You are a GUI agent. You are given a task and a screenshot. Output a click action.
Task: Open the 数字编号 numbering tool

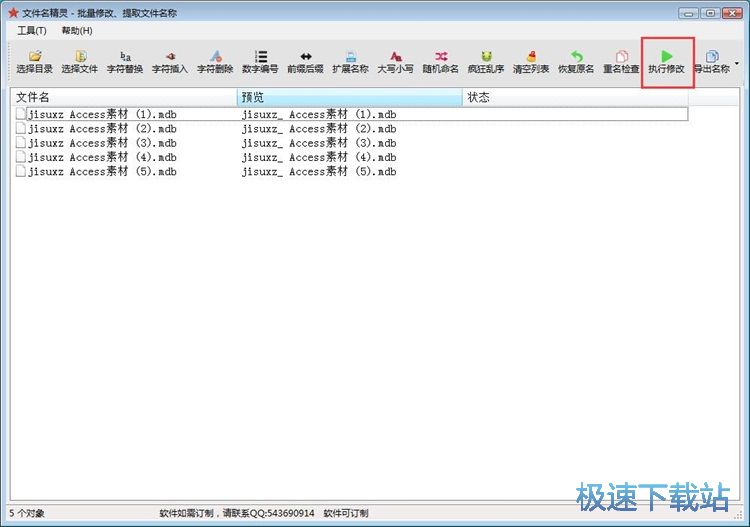[260, 62]
